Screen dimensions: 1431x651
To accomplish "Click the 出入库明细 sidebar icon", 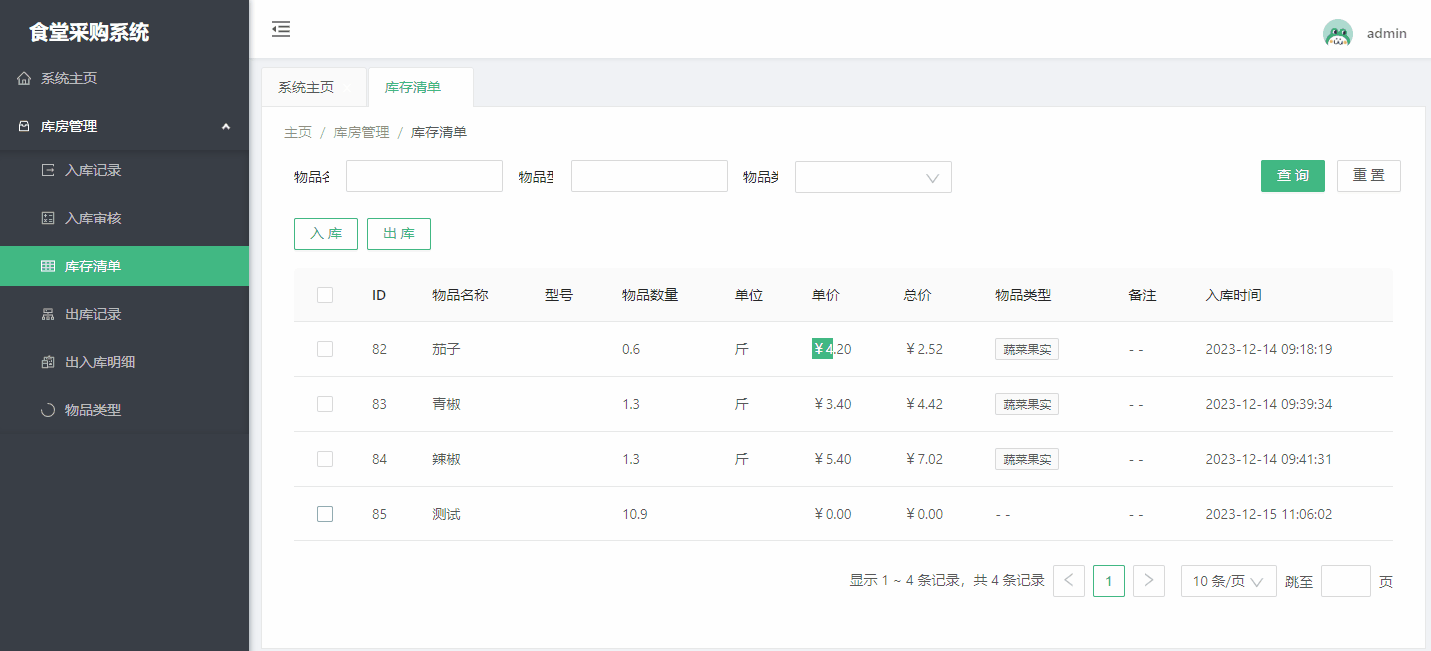I will [48, 362].
